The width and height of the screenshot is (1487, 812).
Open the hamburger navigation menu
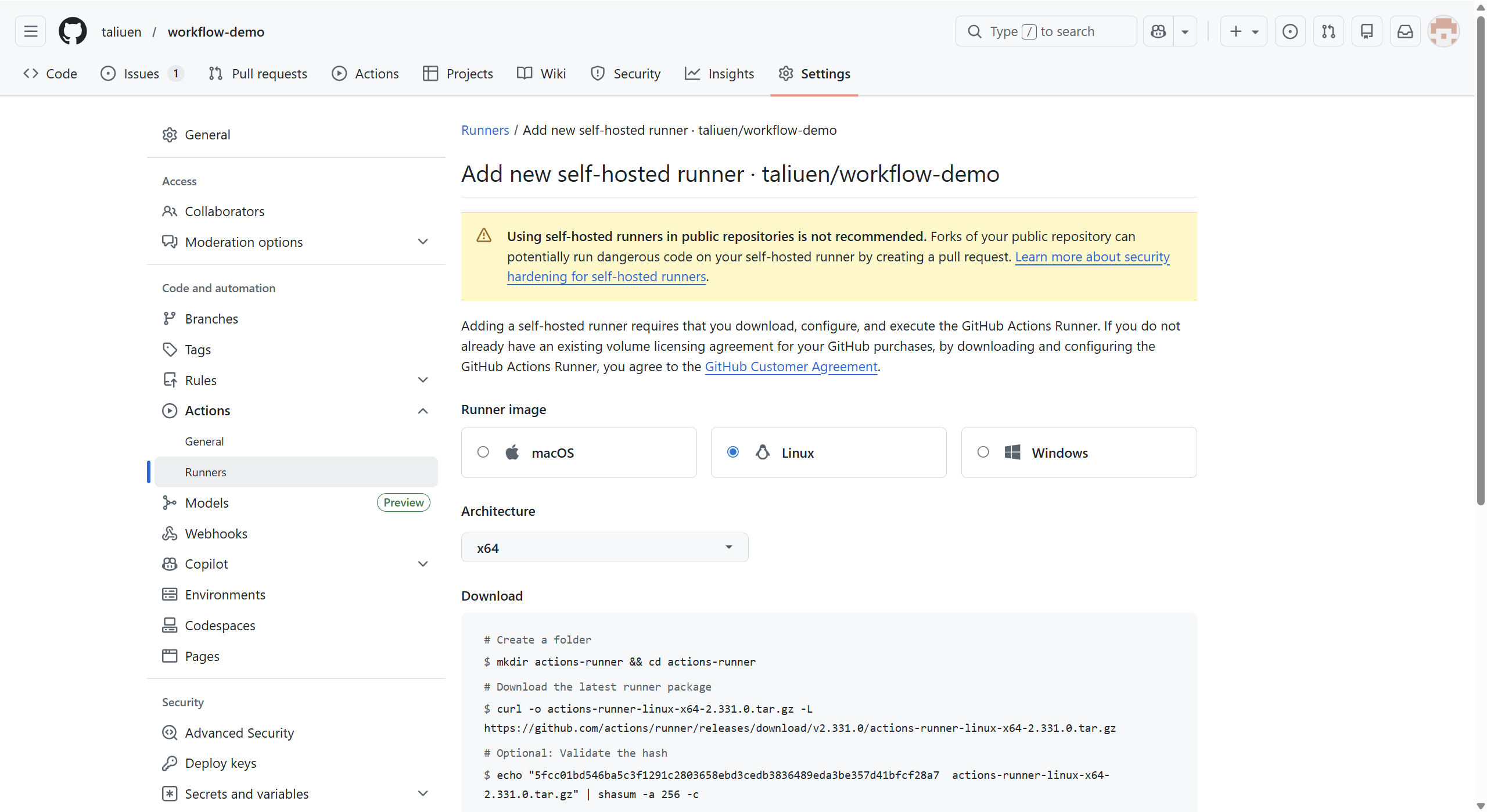tap(30, 31)
